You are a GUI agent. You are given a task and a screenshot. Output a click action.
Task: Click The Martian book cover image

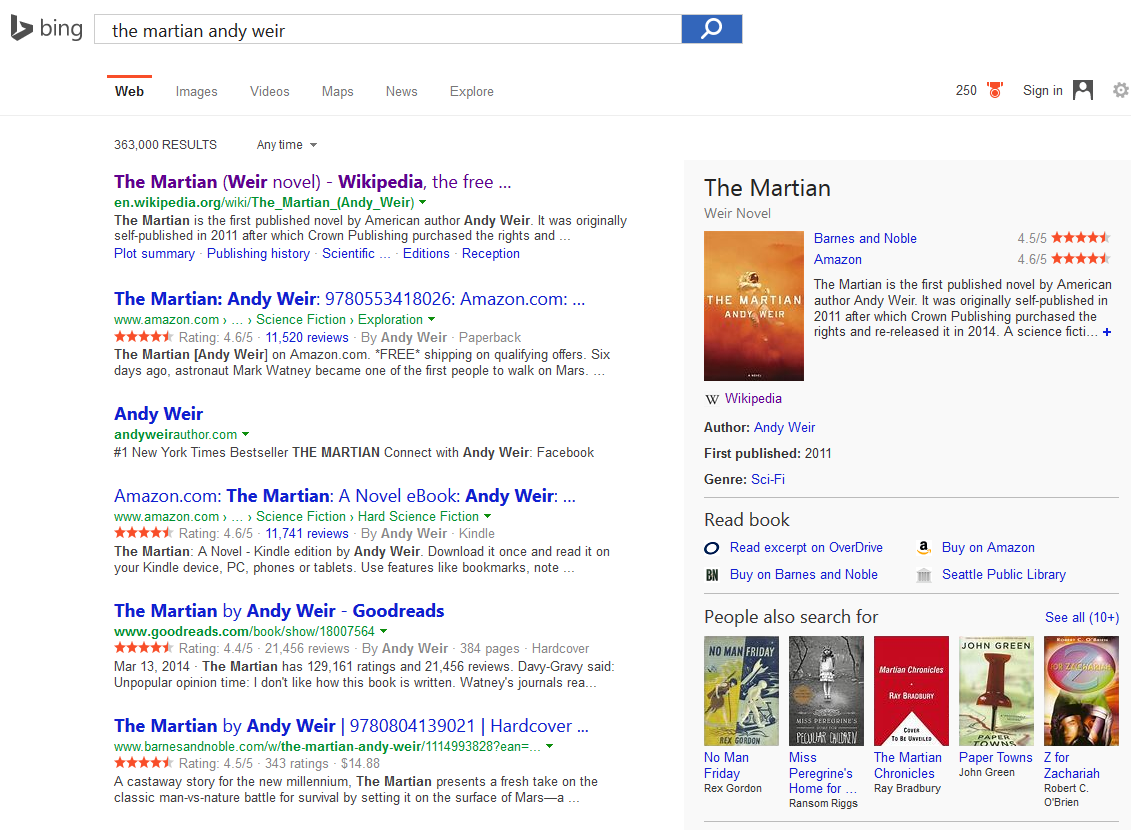[x=754, y=306]
